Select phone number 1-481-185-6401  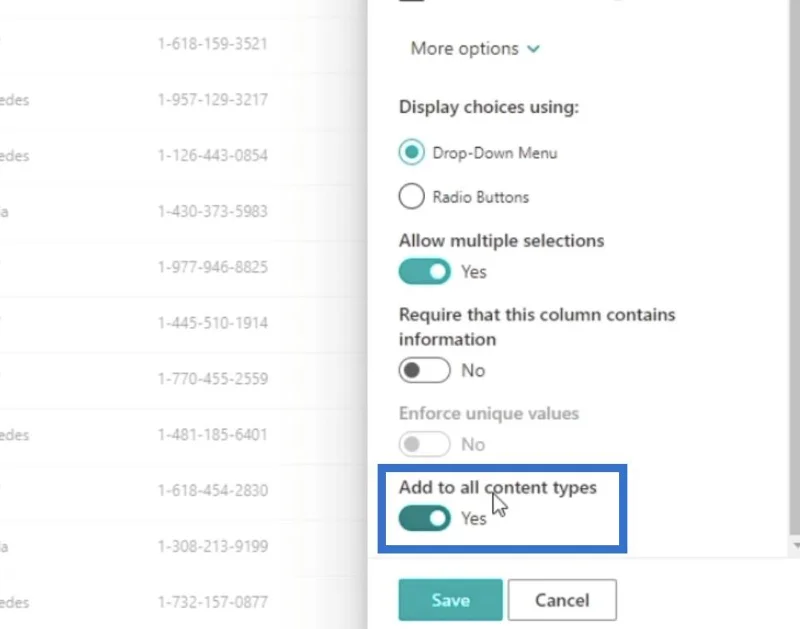click(213, 435)
